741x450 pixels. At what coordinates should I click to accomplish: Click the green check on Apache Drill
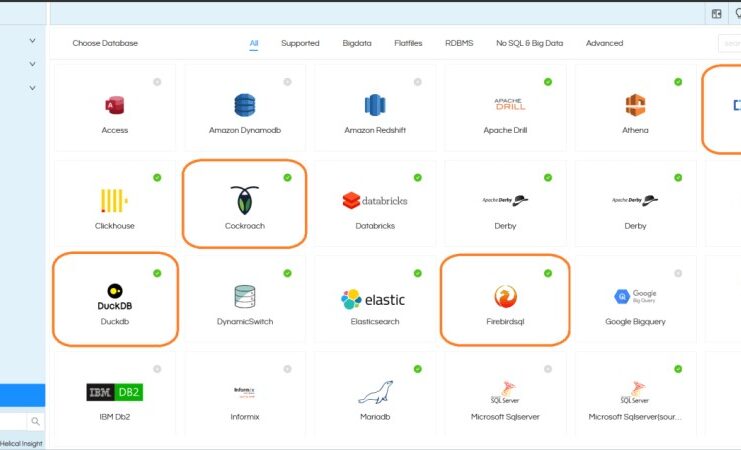click(548, 82)
